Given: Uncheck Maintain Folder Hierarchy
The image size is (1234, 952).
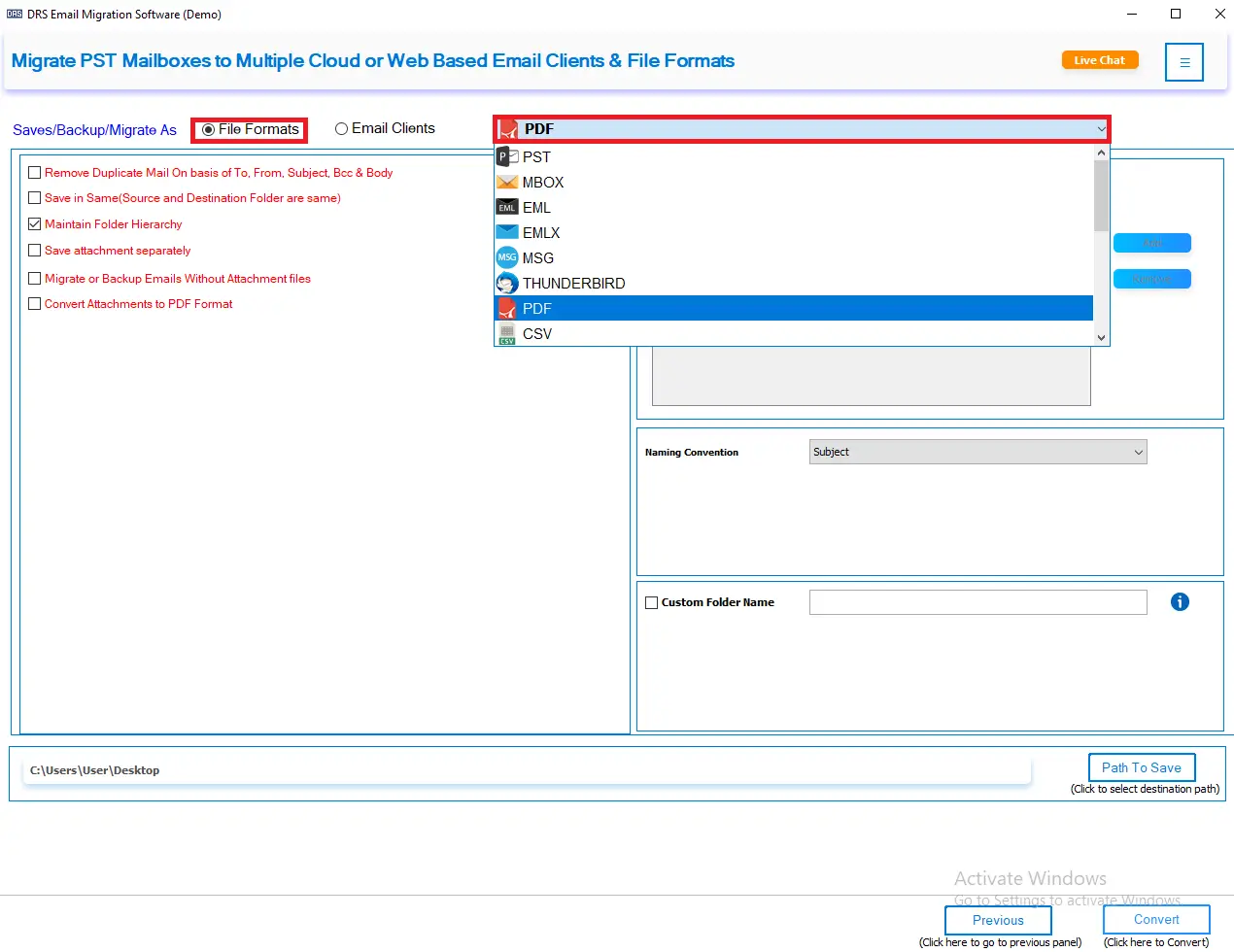Looking at the screenshot, I should click(x=35, y=224).
